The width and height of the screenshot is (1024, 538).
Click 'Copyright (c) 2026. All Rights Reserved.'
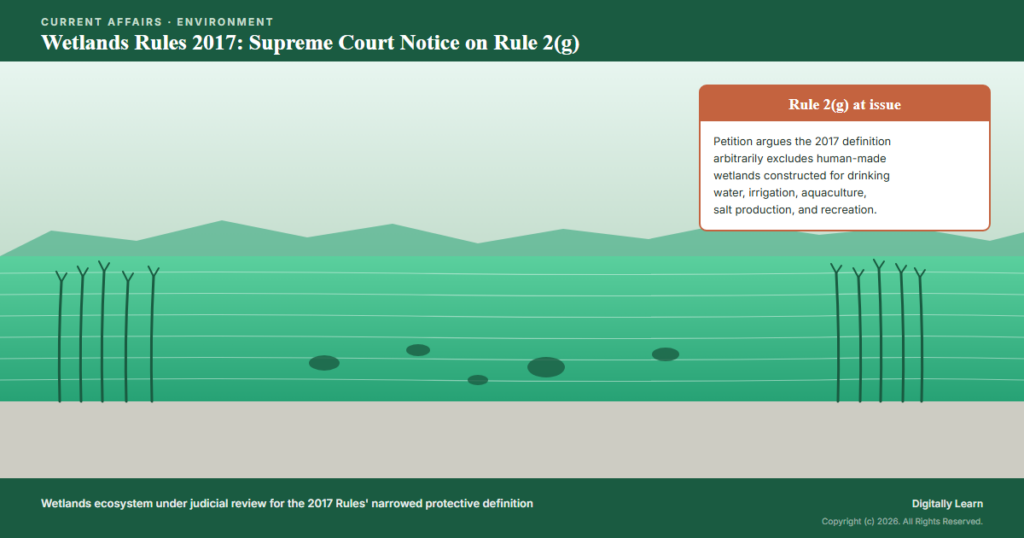coord(902,521)
